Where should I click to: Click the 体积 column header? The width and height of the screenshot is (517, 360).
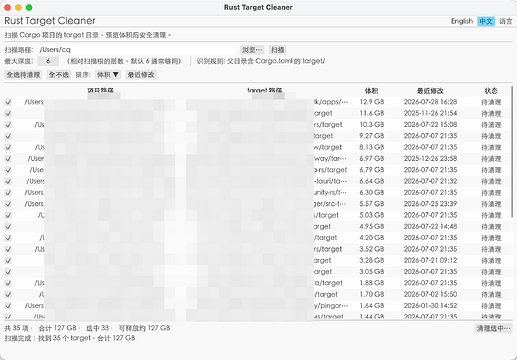(x=371, y=91)
